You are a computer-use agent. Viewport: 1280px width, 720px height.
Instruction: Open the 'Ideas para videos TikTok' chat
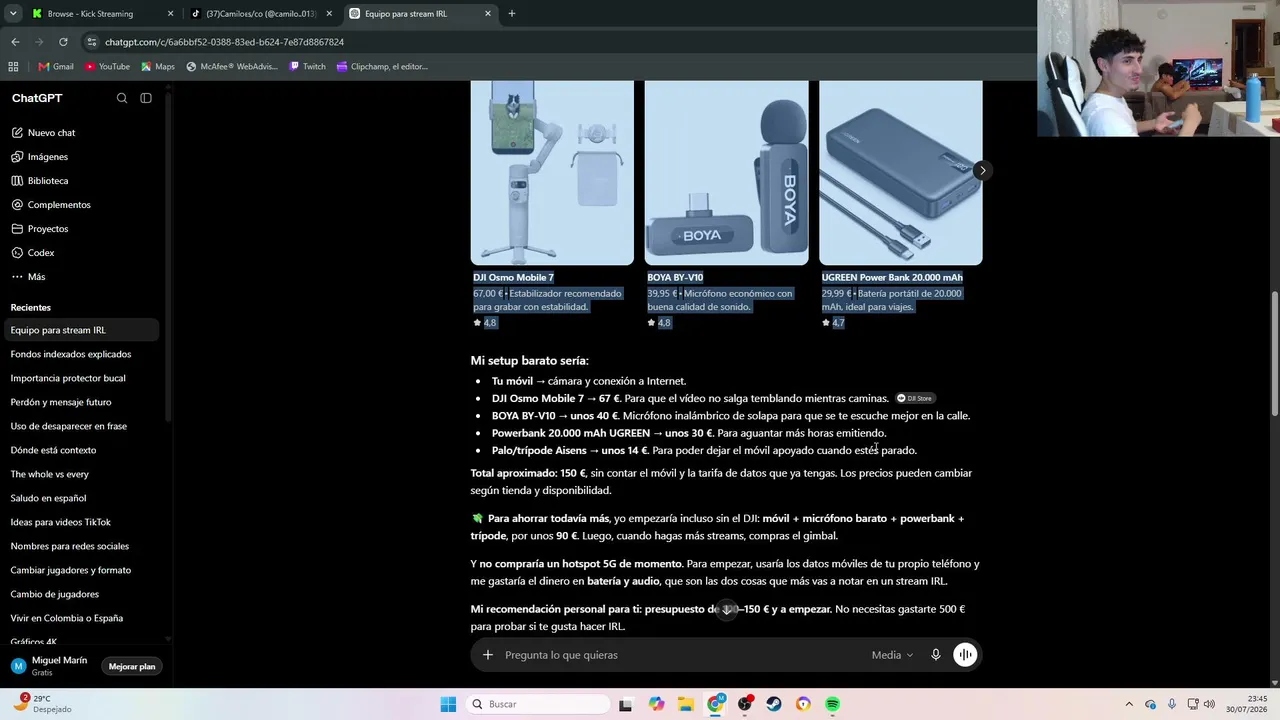tap(80, 522)
